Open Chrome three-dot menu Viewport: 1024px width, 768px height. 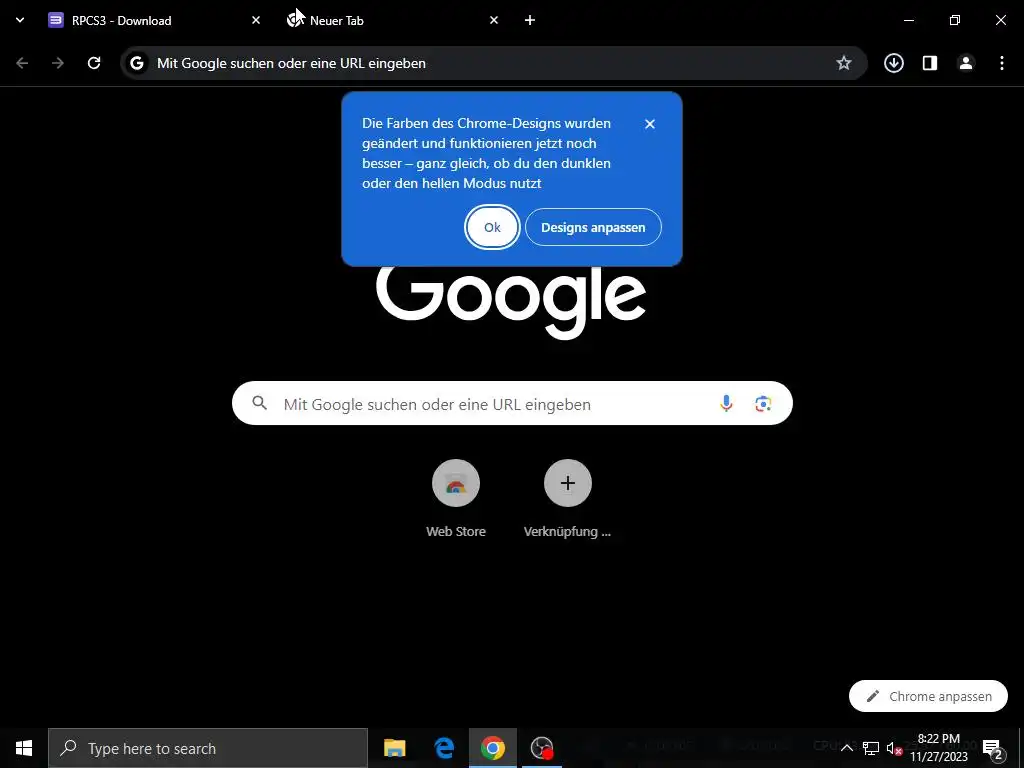1002,63
